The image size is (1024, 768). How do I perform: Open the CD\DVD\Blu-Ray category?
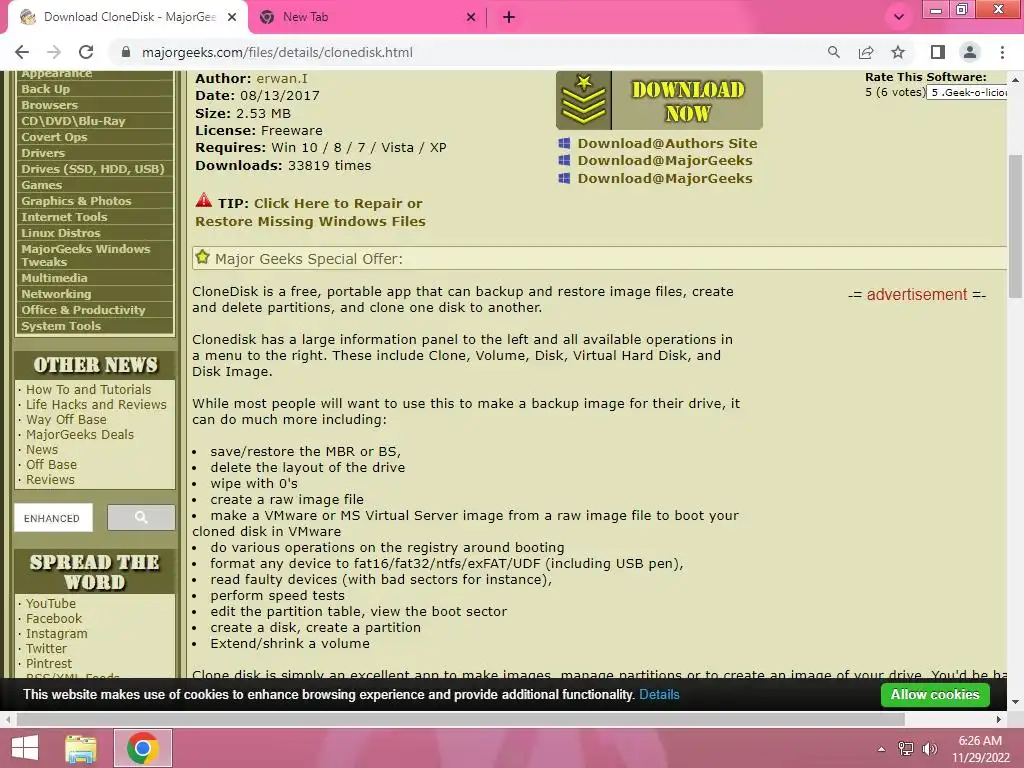(95, 121)
